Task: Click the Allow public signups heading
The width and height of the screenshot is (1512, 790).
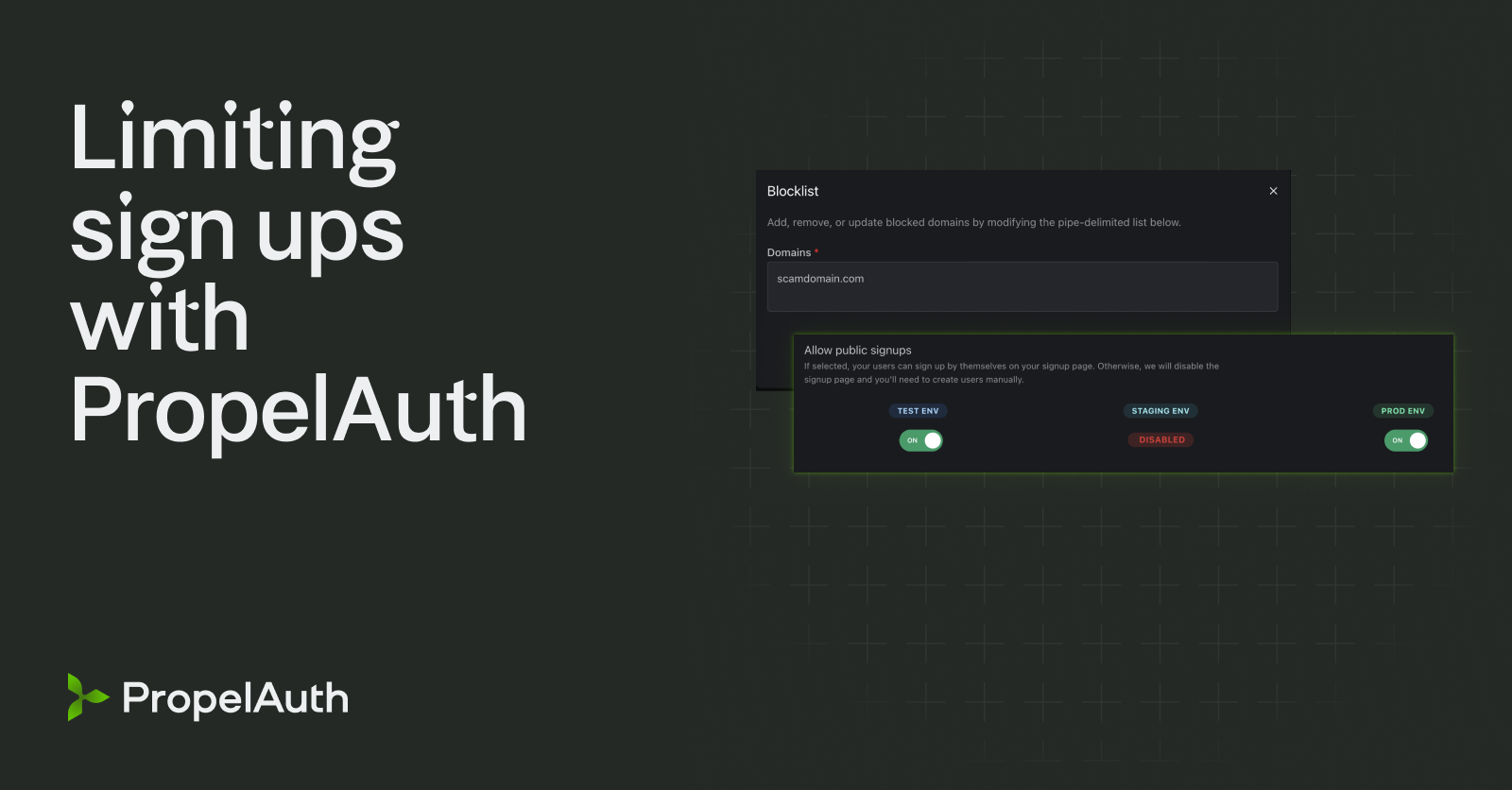Action: [x=858, y=350]
